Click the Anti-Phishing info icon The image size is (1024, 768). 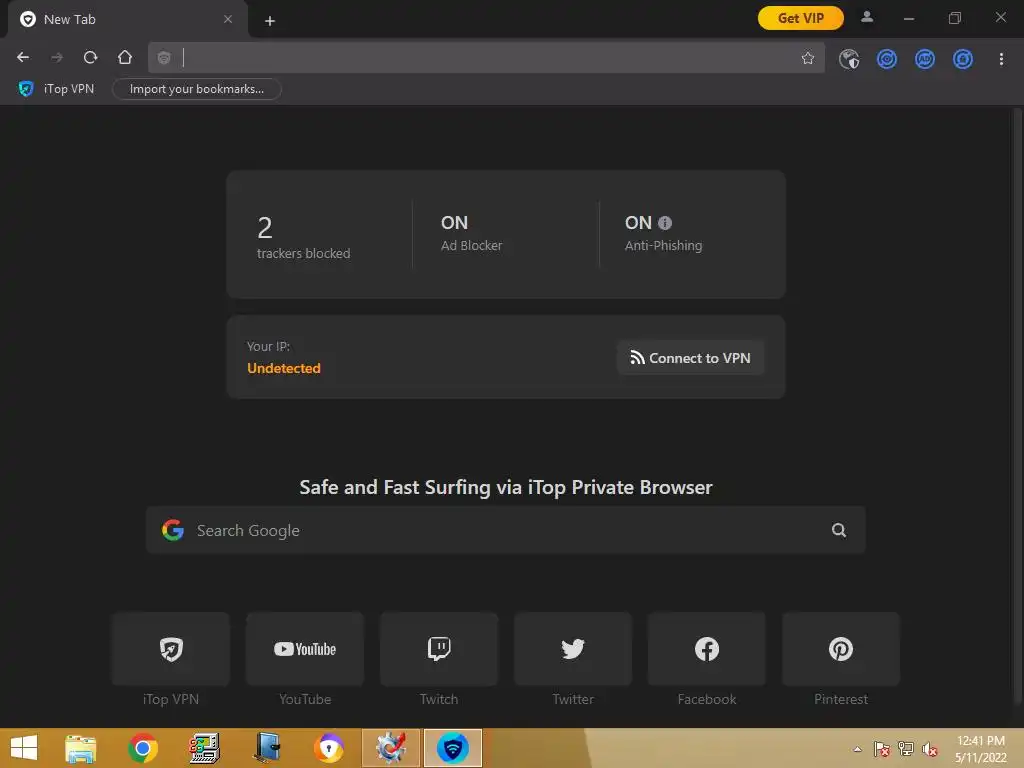665,223
